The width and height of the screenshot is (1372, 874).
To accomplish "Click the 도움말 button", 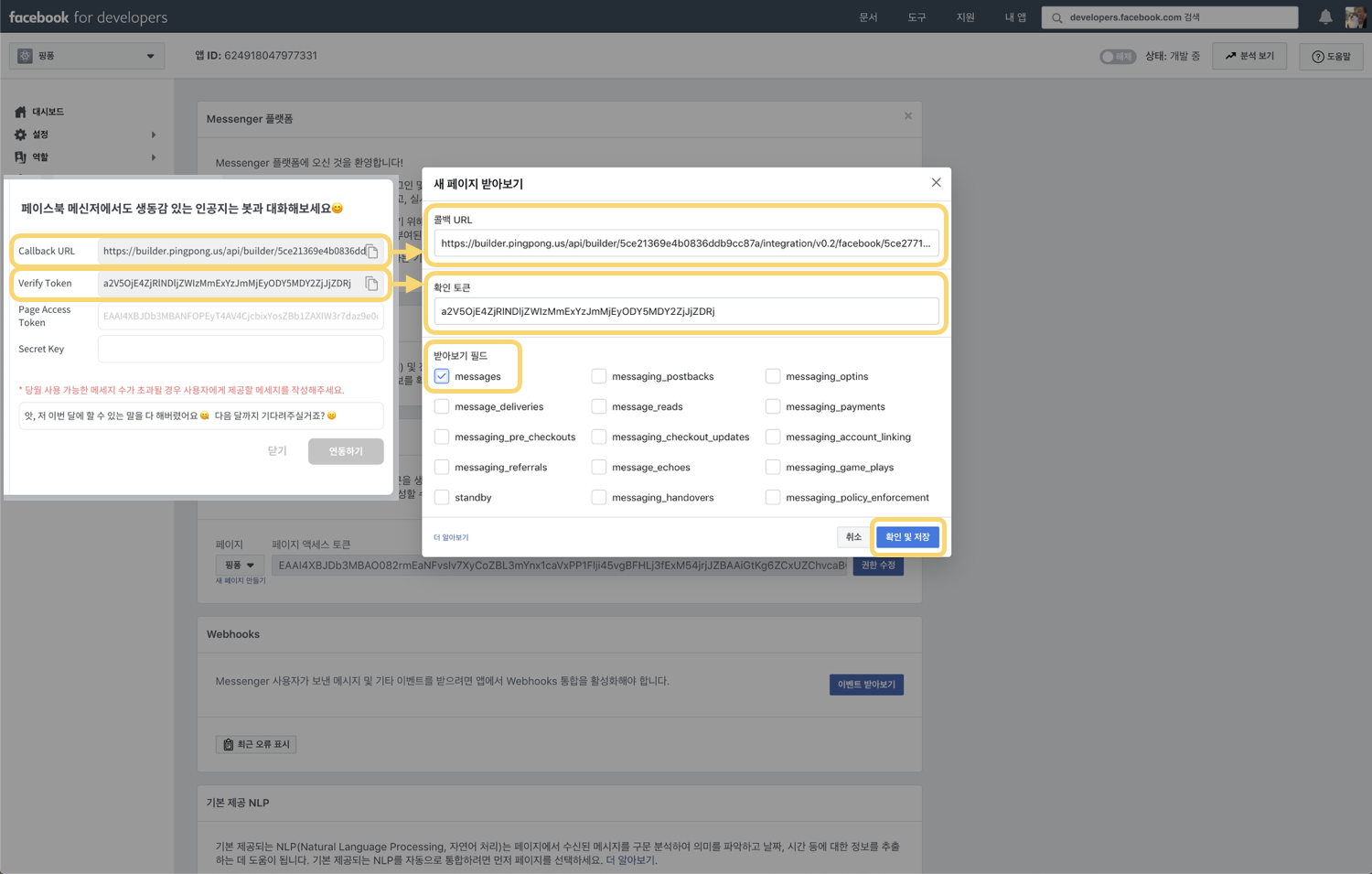I will click(1331, 57).
